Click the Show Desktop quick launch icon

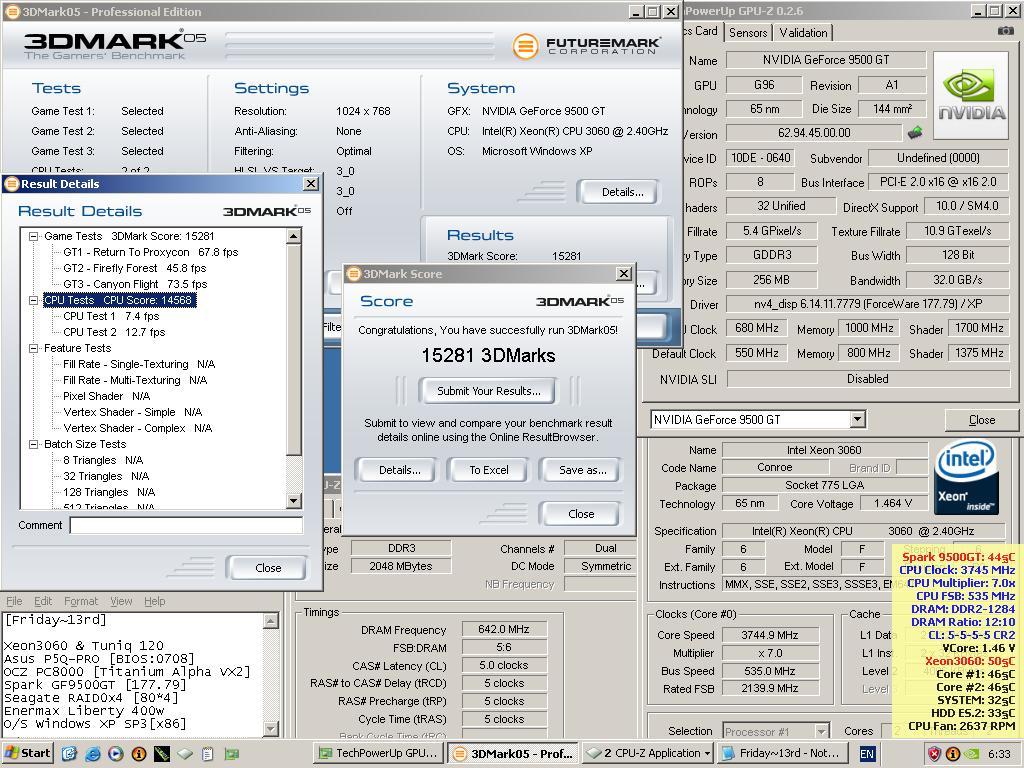click(69, 754)
